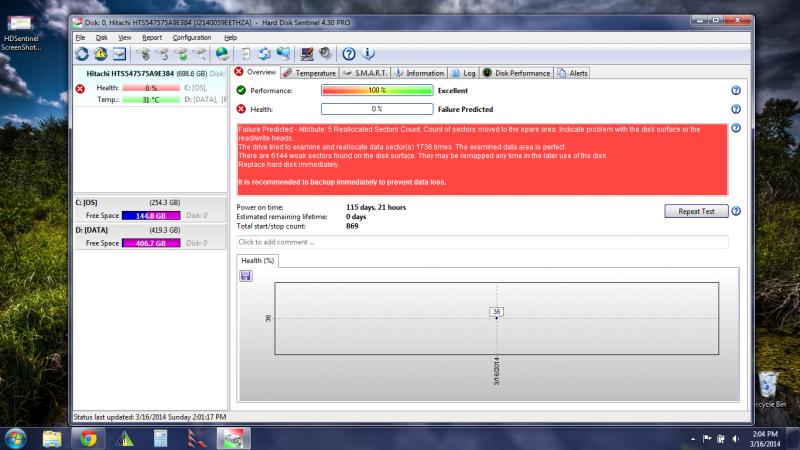
Task: Click the taskbar clock showing 2:04 PM
Action: (765, 439)
